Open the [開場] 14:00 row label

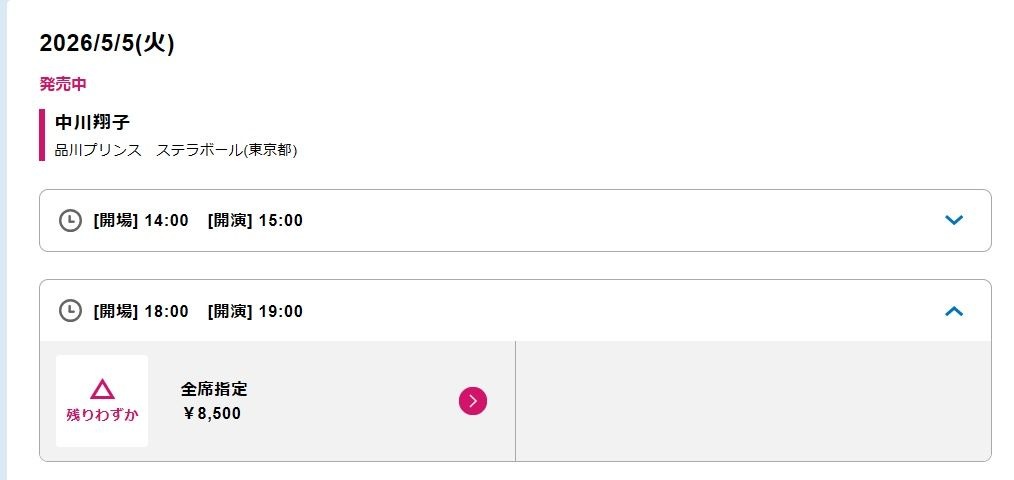coord(141,220)
